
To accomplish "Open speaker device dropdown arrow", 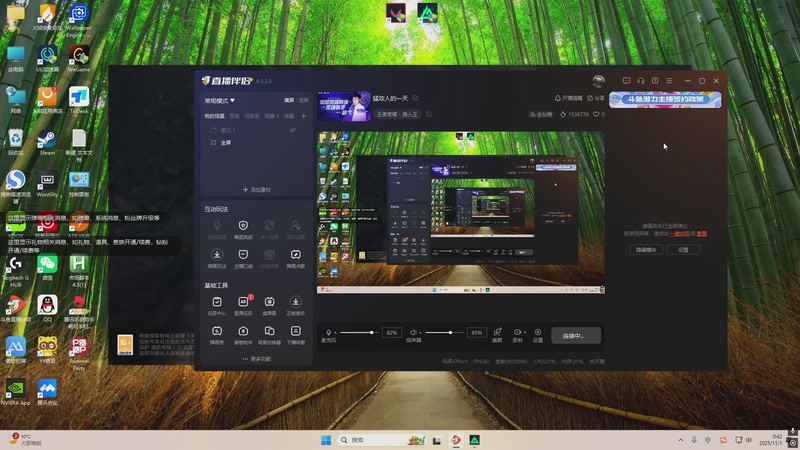I will (420, 333).
